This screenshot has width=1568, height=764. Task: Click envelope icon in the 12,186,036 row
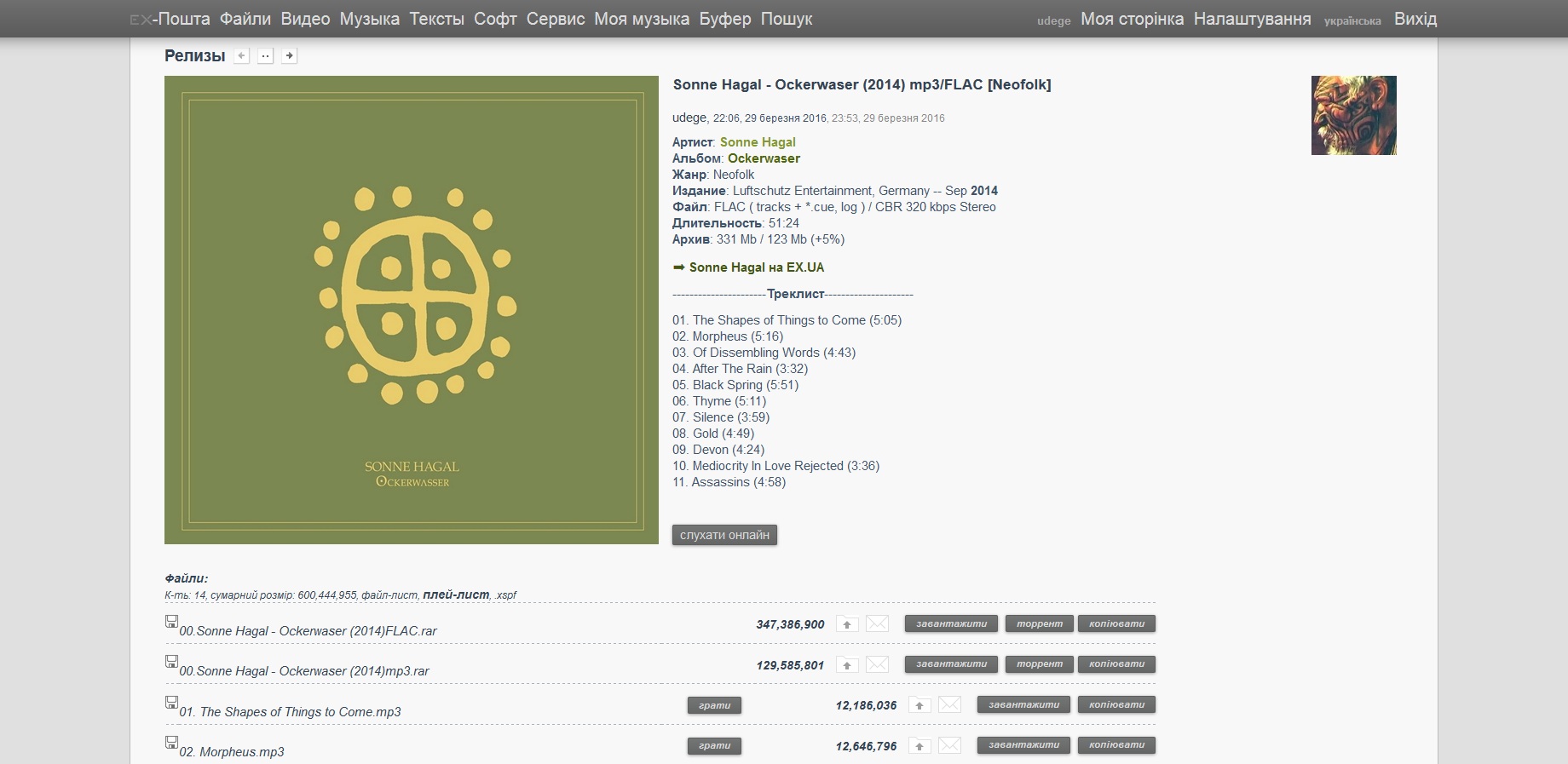pos(949,705)
